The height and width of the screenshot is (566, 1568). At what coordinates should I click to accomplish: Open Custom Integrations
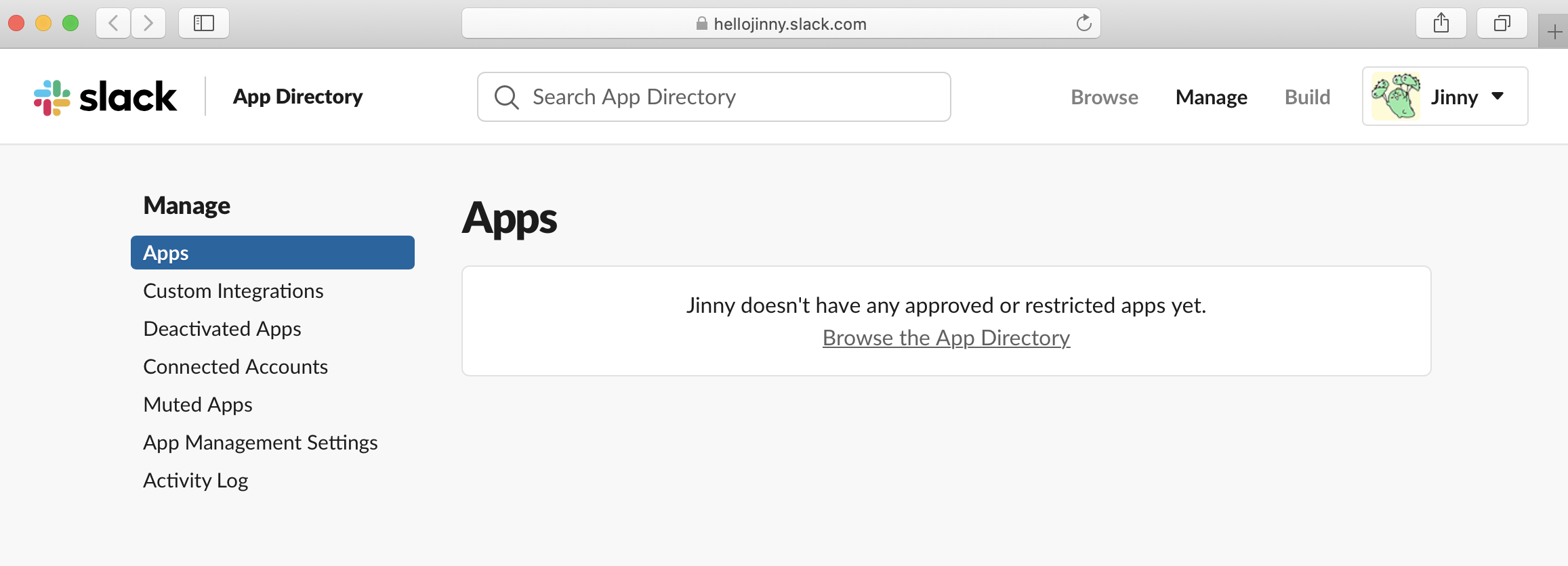(x=234, y=290)
